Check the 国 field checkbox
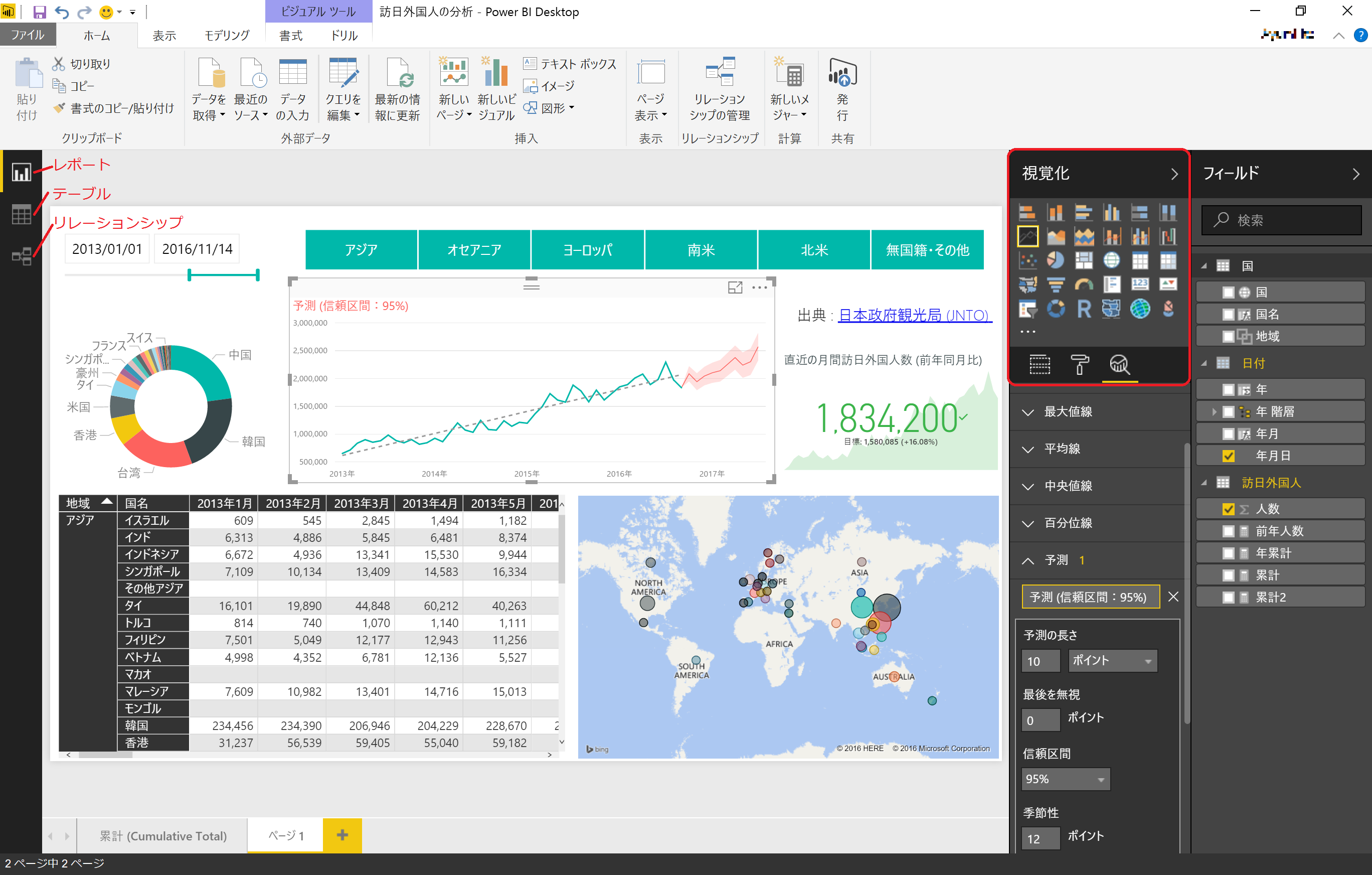Viewport: 1372px width, 875px height. pos(1228,293)
